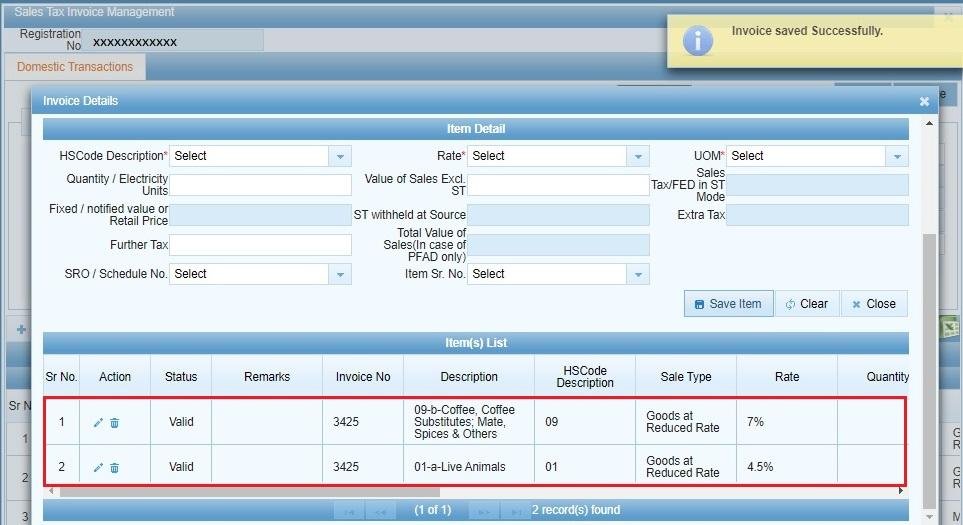Click the Description column header

click(x=469, y=376)
